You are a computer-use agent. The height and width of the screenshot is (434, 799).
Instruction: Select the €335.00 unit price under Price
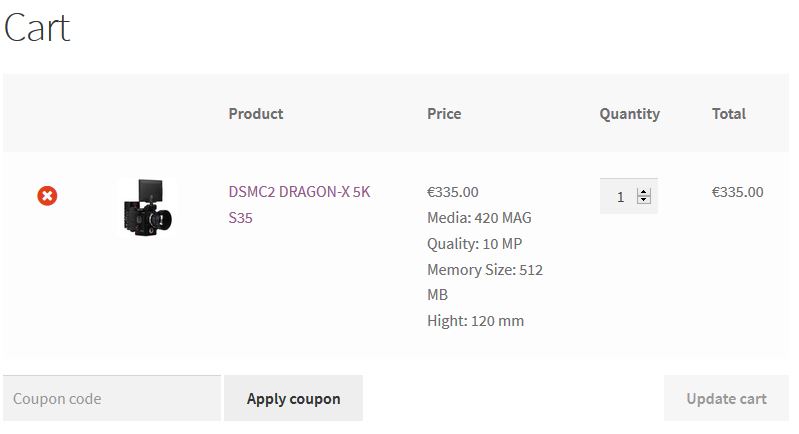tap(452, 192)
